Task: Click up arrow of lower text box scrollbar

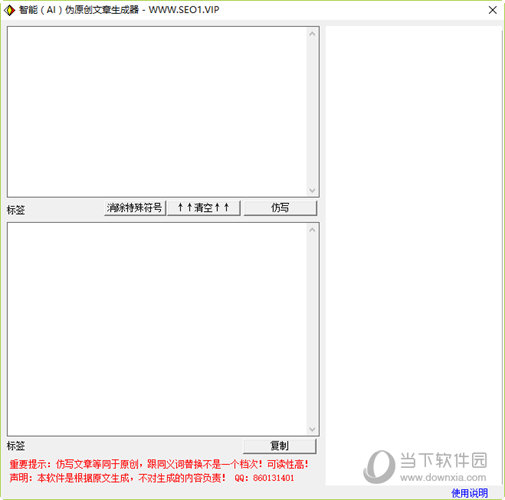Action: [312, 230]
